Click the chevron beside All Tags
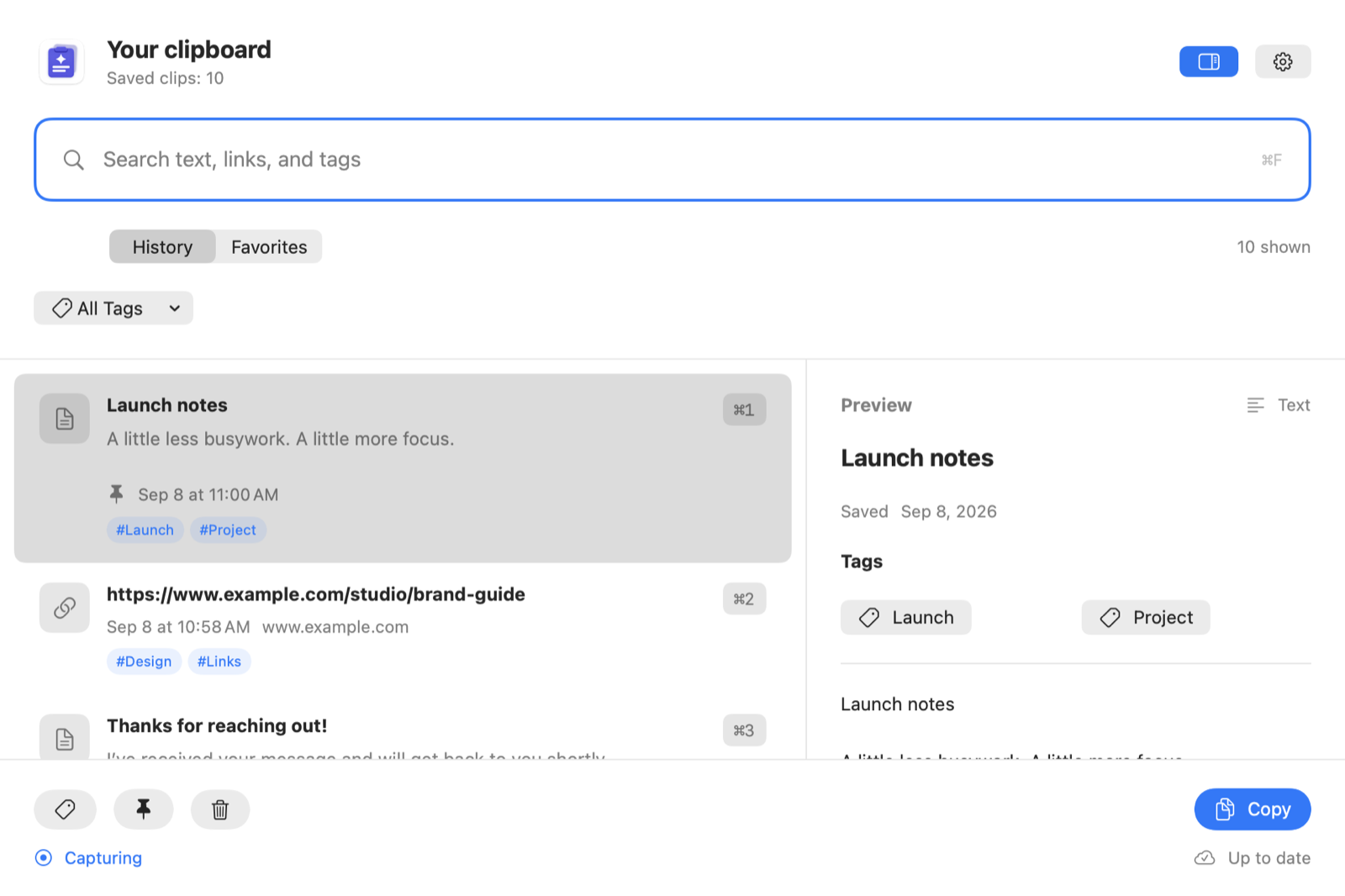This screenshot has height=896, width=1345. tap(174, 308)
